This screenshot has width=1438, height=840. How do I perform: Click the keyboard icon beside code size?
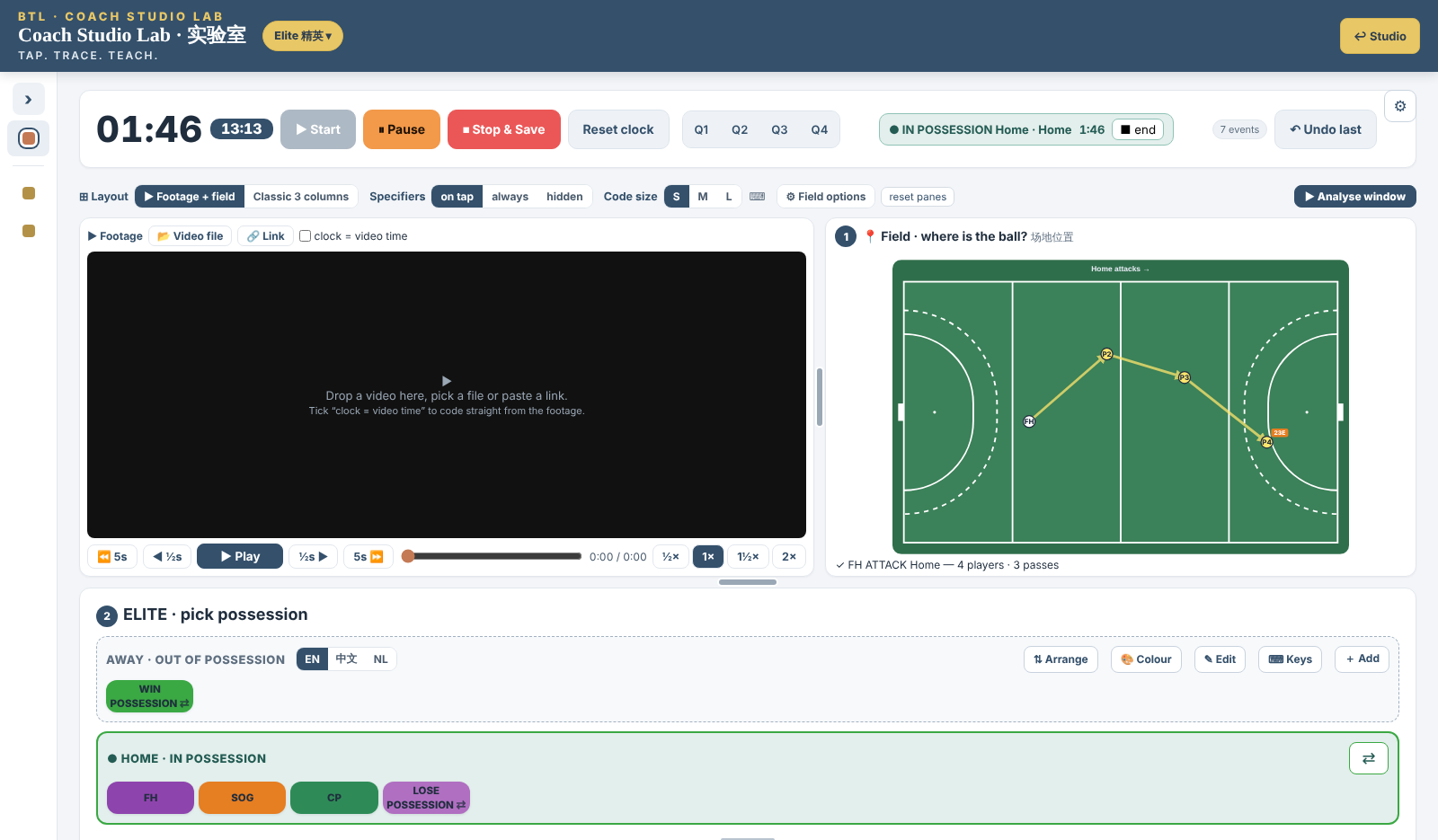click(x=758, y=196)
